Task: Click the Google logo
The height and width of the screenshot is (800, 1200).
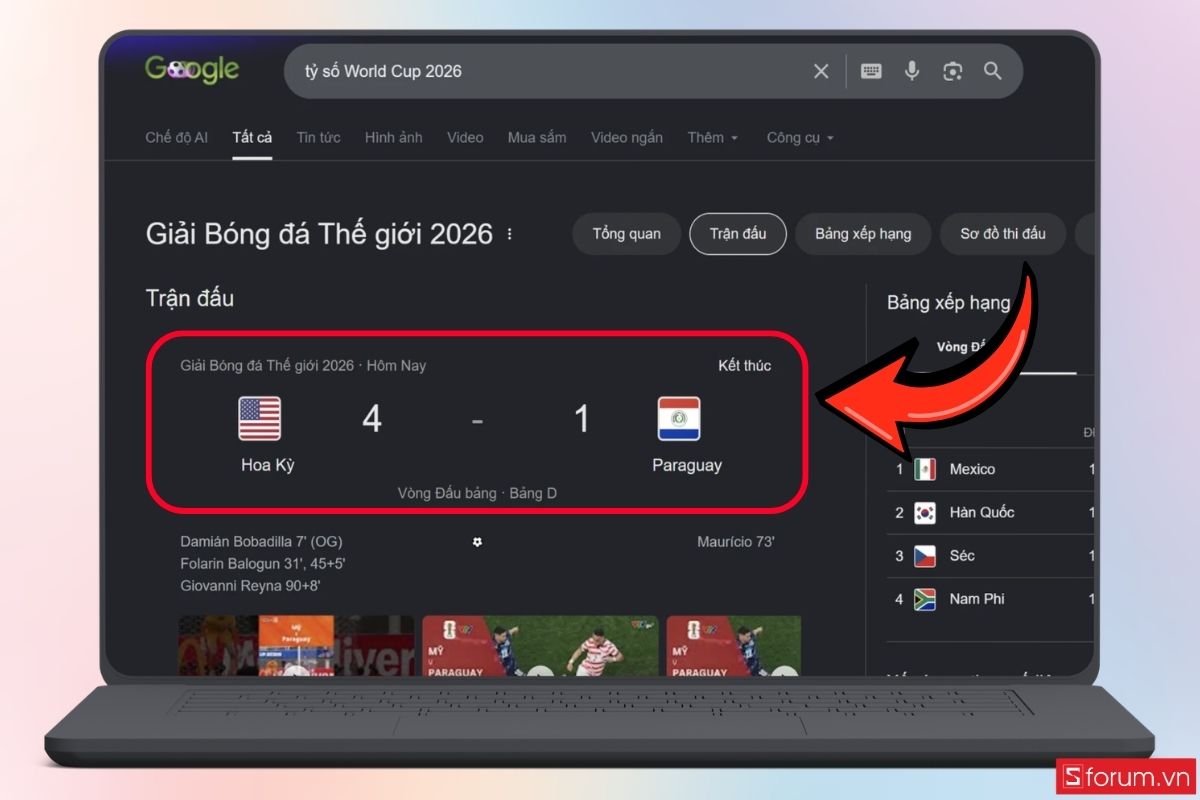Action: coord(192,69)
